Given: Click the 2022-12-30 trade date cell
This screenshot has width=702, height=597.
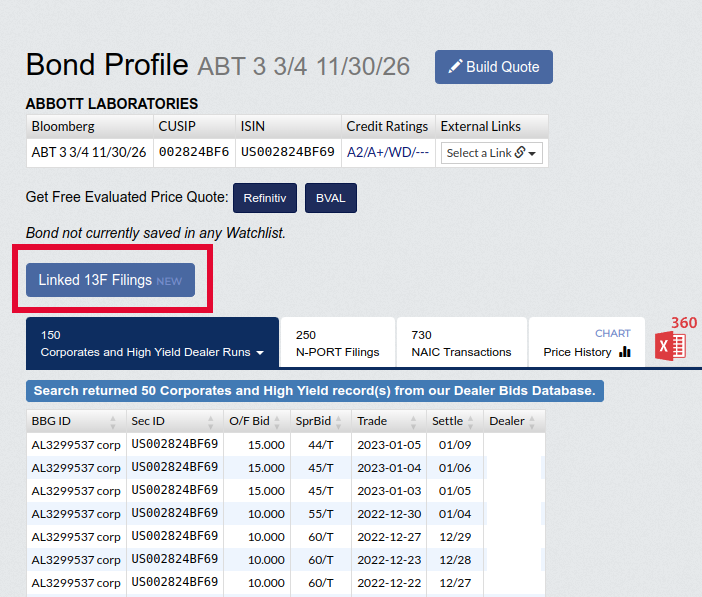Looking at the screenshot, I should point(389,514).
